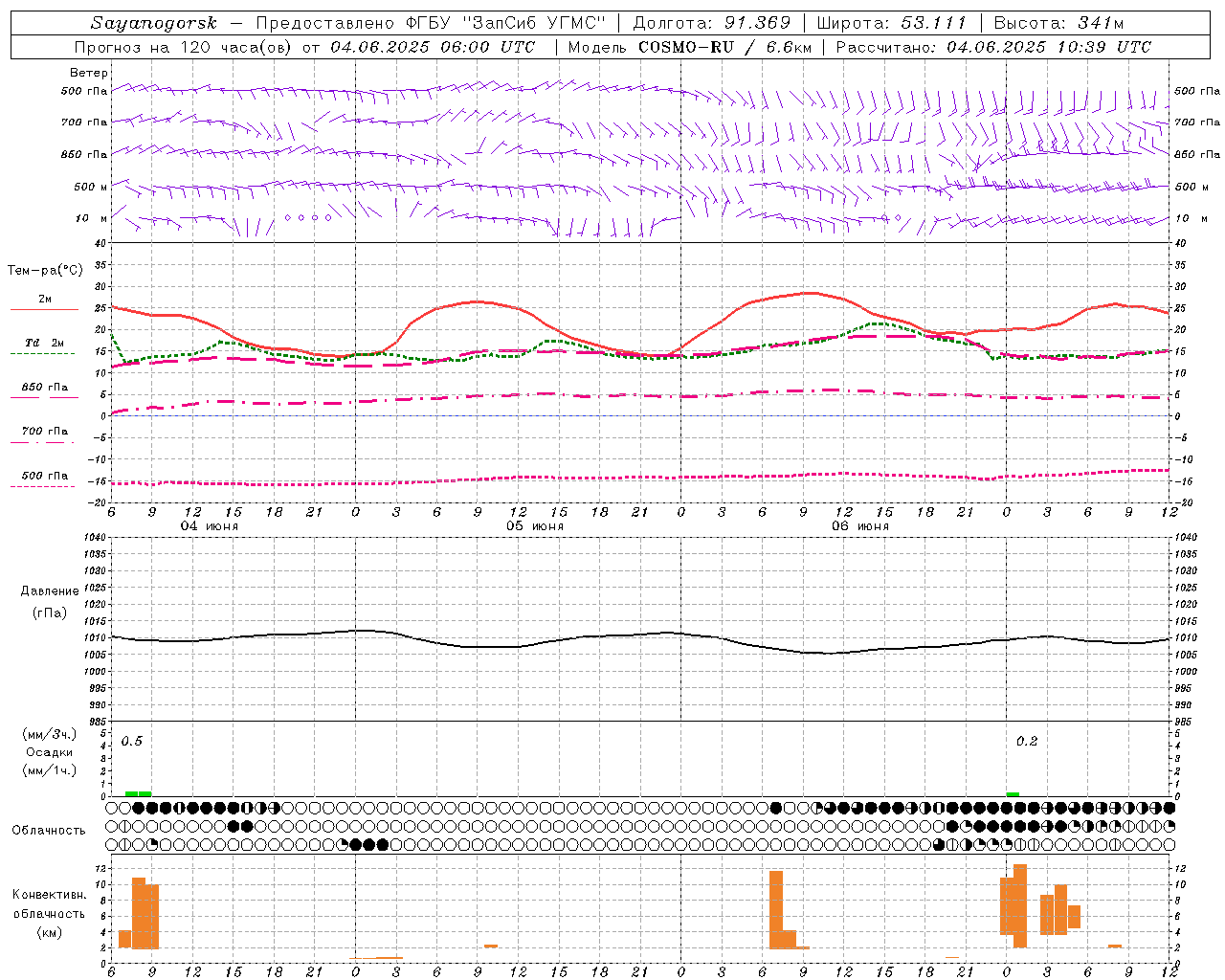Click the "2м" temperature legend entry
Viewport: 1225px width, 980px height.
(x=45, y=300)
